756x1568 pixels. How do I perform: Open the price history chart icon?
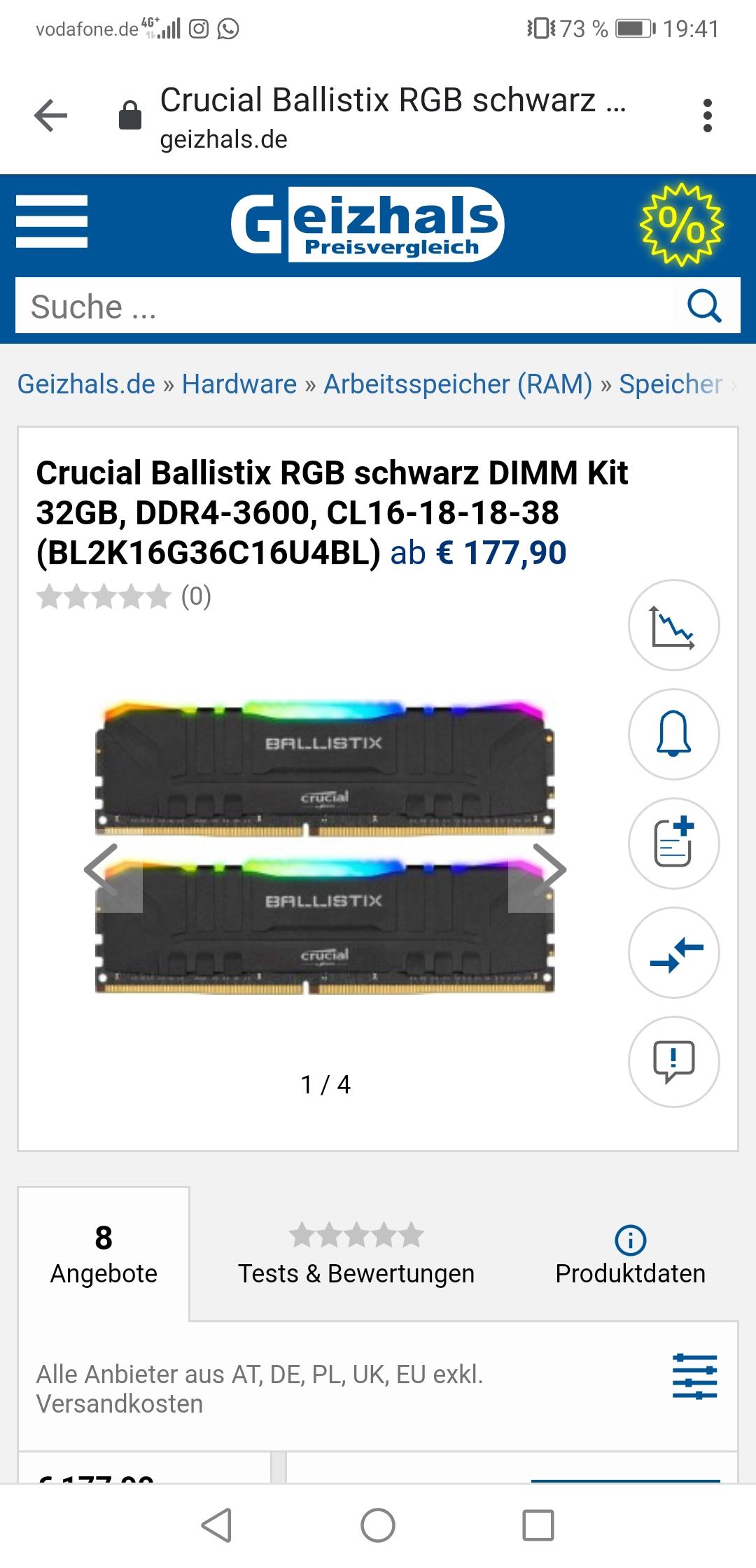[x=673, y=625]
